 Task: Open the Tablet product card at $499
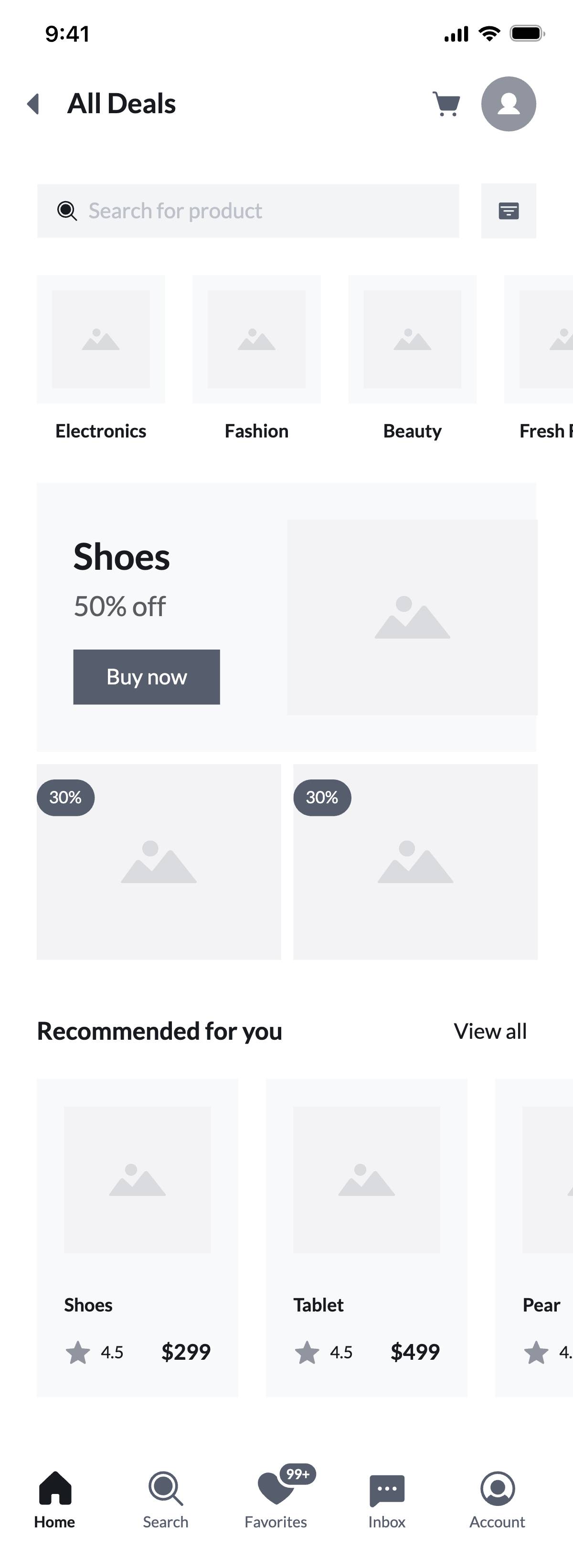[x=366, y=1237]
